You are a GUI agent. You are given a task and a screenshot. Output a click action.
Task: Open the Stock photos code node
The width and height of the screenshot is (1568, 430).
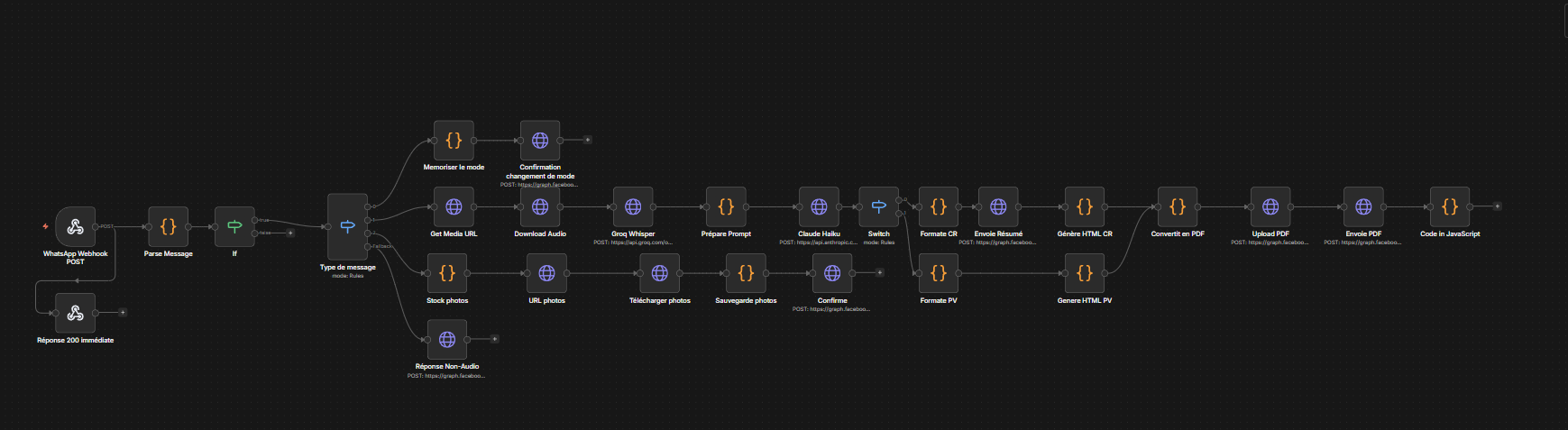(x=447, y=273)
